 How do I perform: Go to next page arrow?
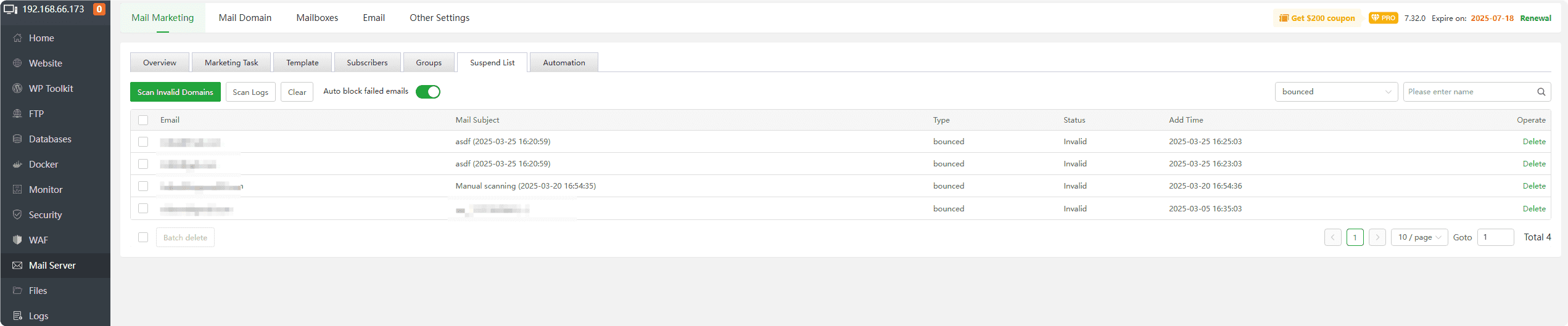point(1377,237)
